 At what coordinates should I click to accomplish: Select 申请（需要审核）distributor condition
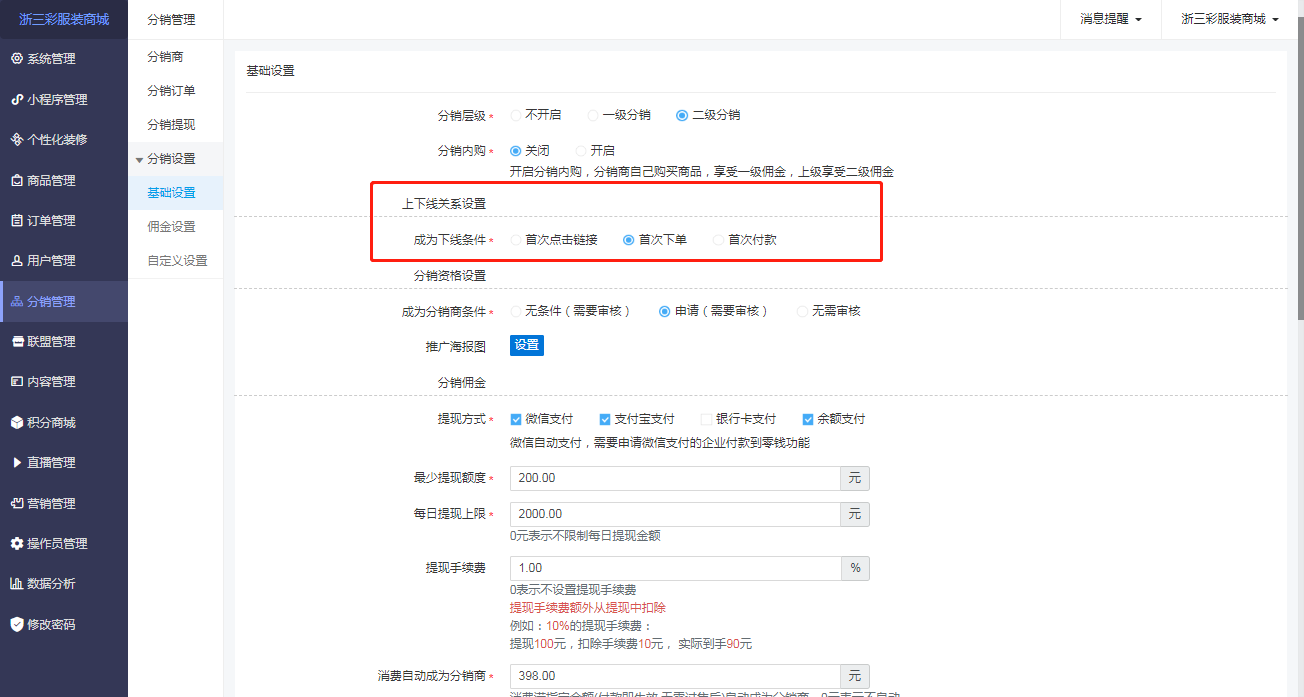[x=664, y=311]
